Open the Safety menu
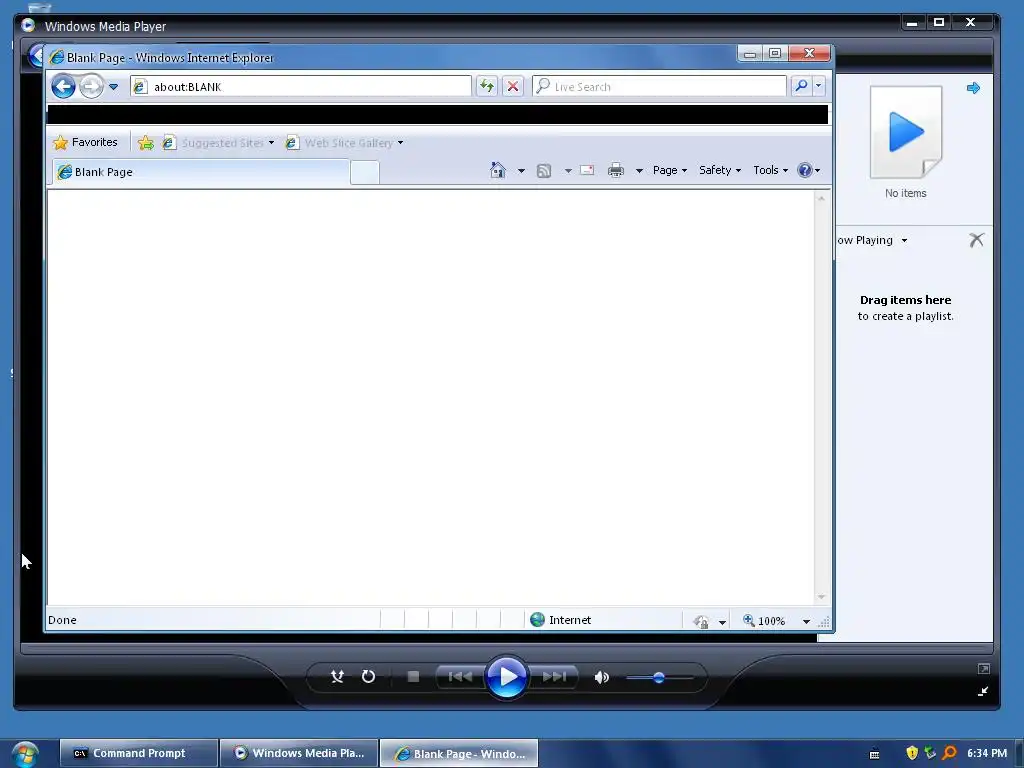1024x768 pixels. tap(720, 170)
